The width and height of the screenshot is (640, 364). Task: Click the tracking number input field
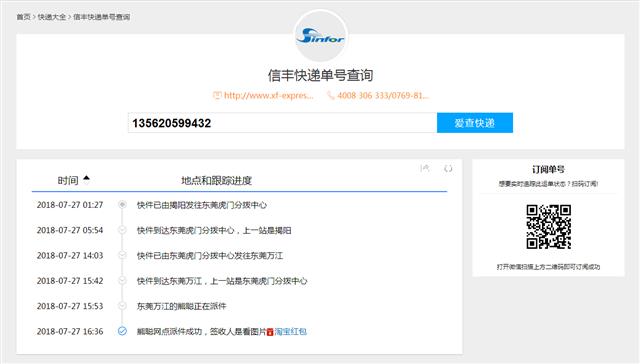click(282, 123)
